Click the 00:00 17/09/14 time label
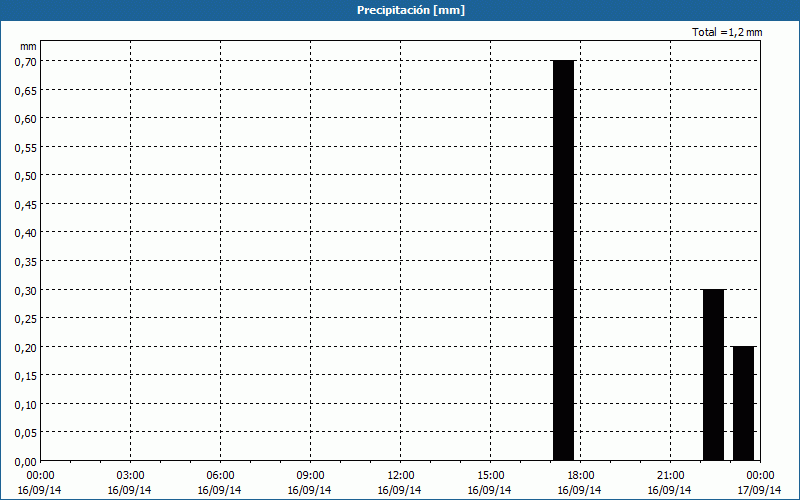Viewport: 800px width, 500px height. [759, 482]
